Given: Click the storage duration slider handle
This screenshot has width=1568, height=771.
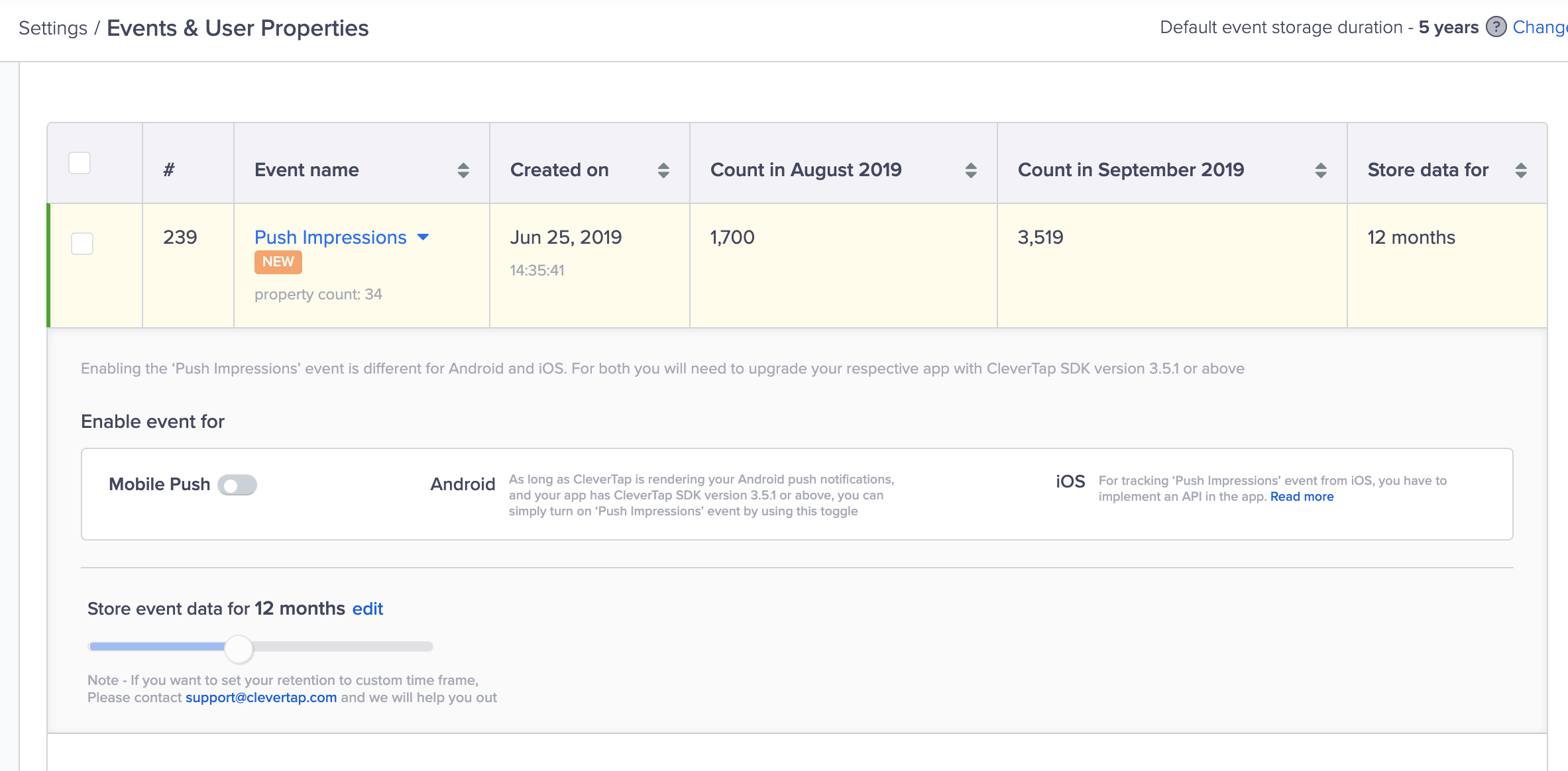Looking at the screenshot, I should point(239,648).
